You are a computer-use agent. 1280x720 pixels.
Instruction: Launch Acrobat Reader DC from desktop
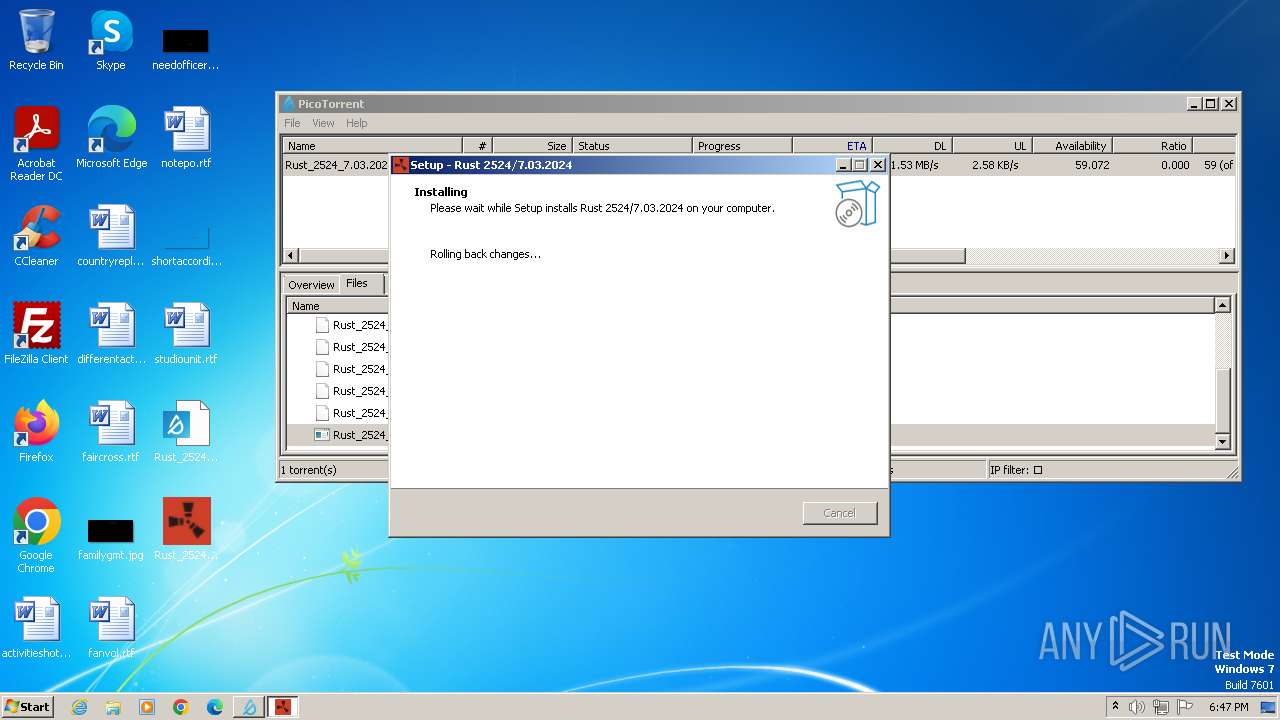[36, 144]
